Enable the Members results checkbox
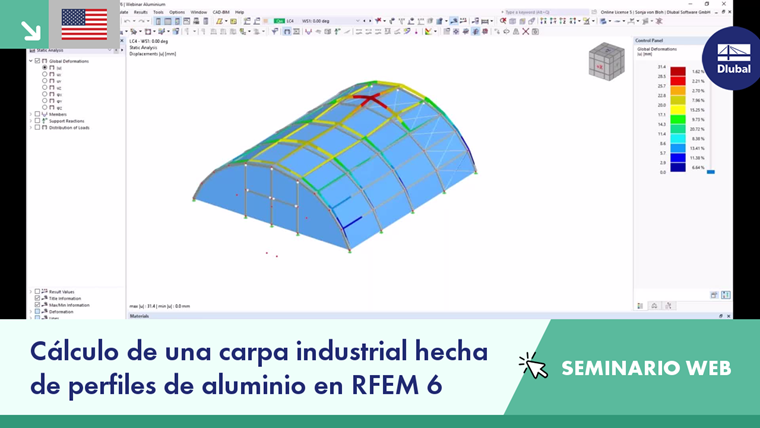760x428 pixels. tap(37, 114)
